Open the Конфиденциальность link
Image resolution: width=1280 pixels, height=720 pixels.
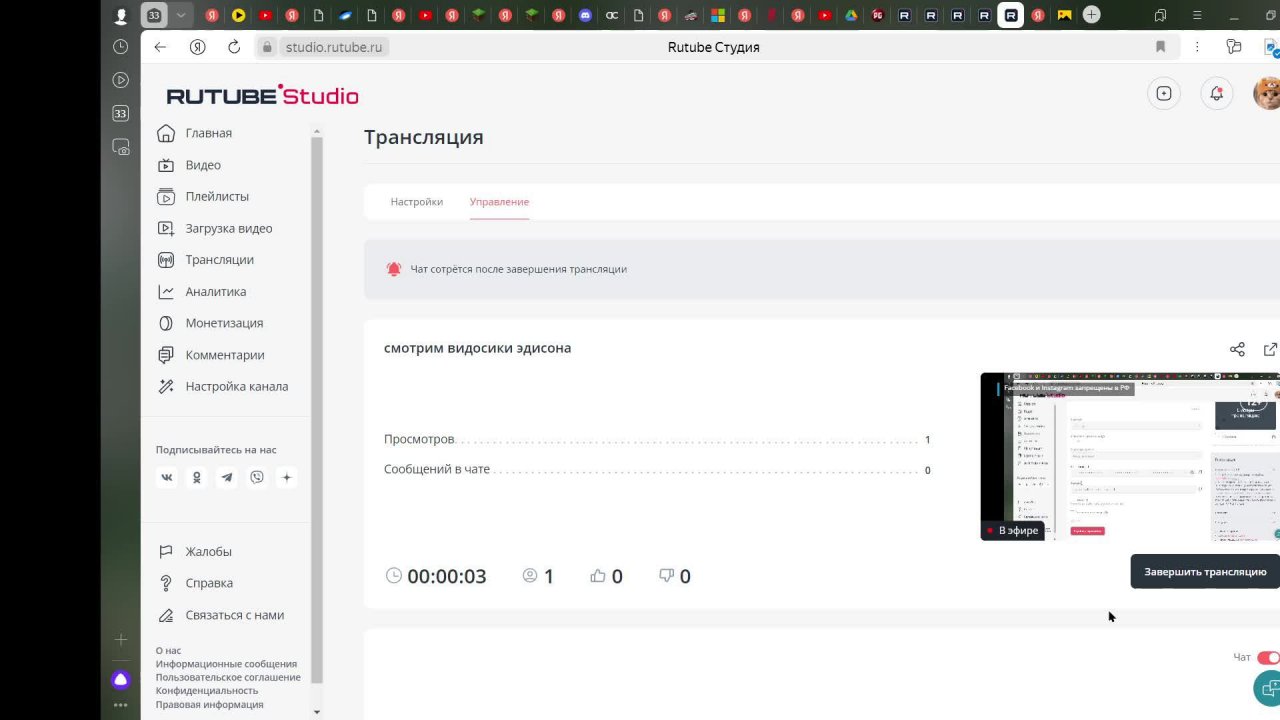coord(207,690)
